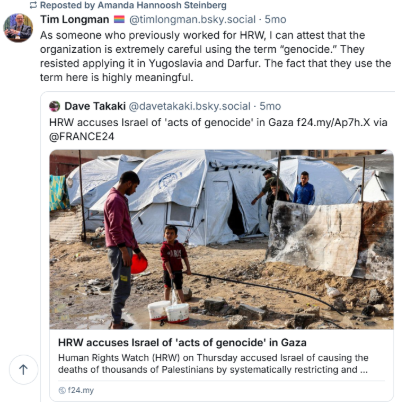Click the article description about Human Rights Watch
This screenshot has height=405, width=395.
tap(213, 364)
